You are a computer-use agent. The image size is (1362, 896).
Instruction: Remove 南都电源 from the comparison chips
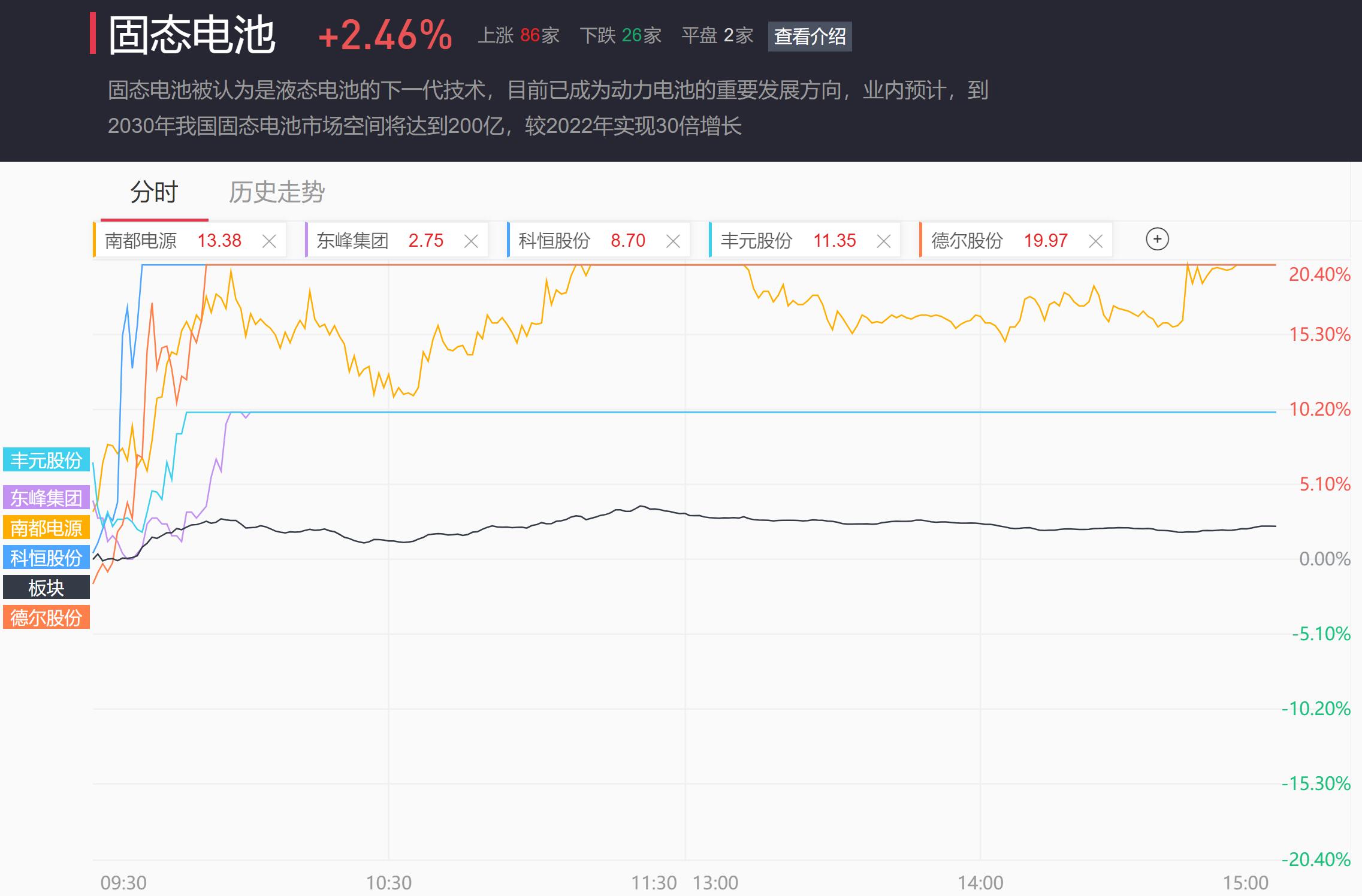269,241
